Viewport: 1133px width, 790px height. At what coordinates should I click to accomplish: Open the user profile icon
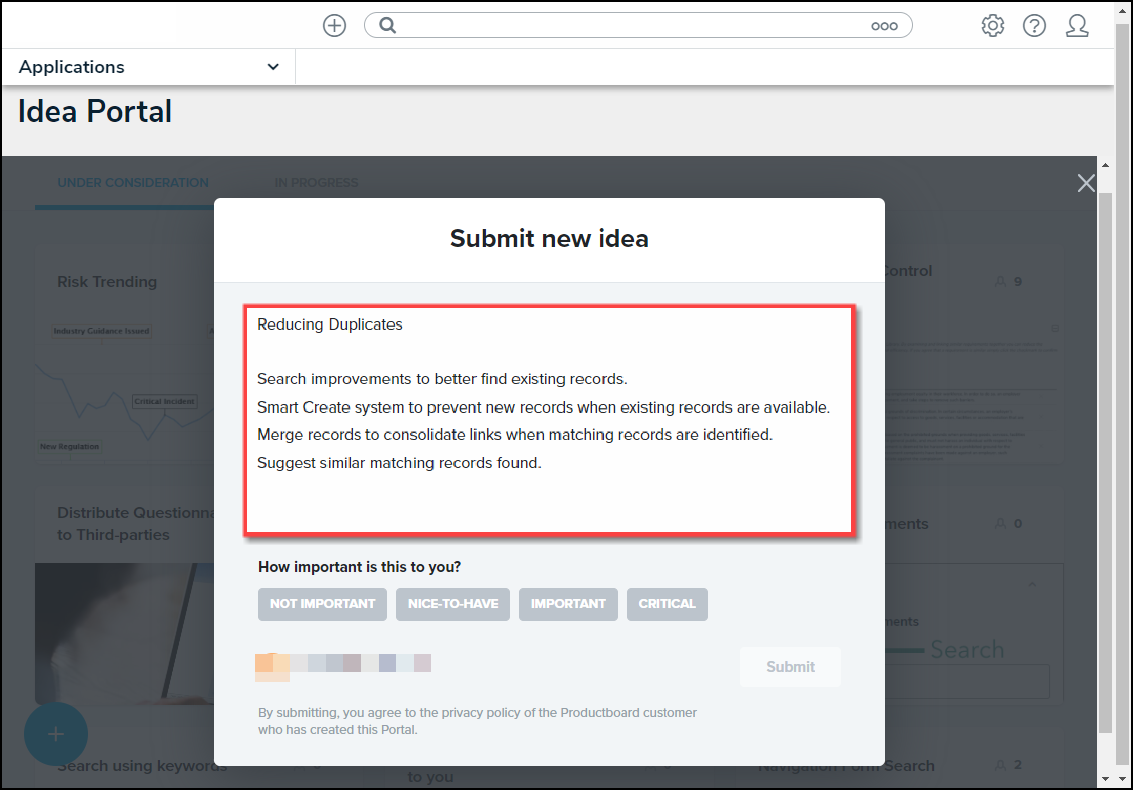[x=1077, y=25]
